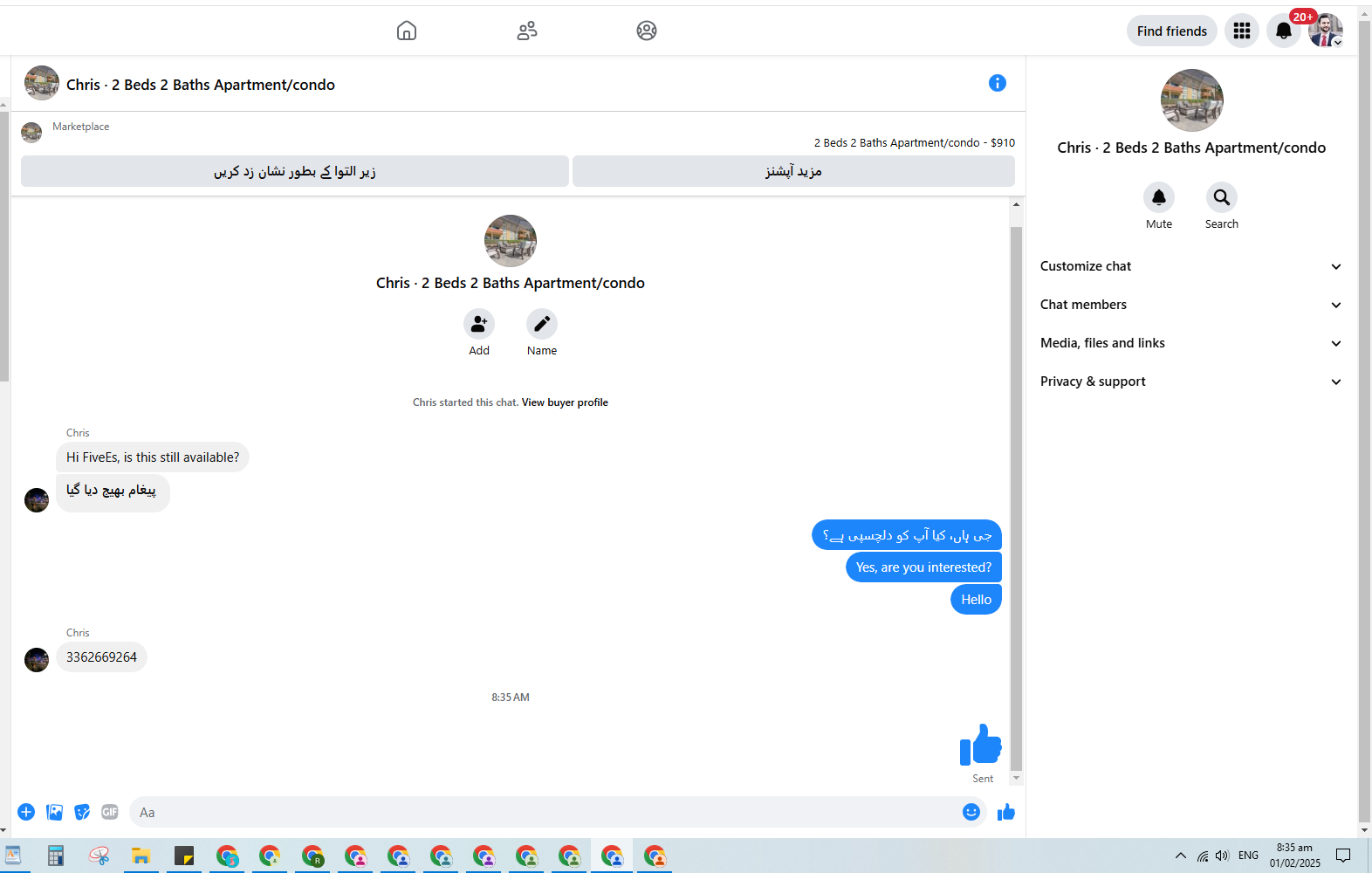The image size is (1372, 873).
Task: Open the Marketplace label link
Action: 81,127
